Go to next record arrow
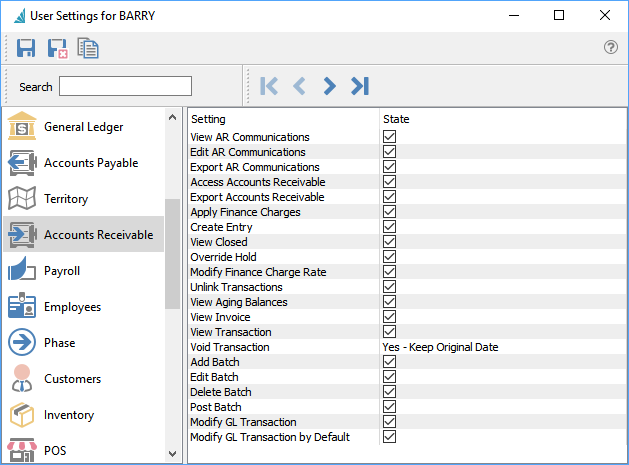This screenshot has height=465, width=629. click(x=329, y=86)
